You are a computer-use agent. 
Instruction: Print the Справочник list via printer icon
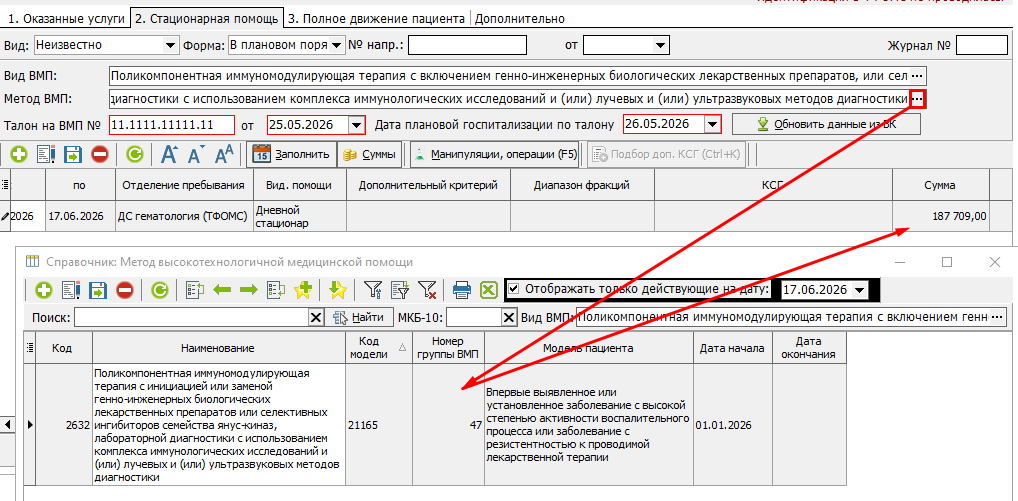[462, 289]
